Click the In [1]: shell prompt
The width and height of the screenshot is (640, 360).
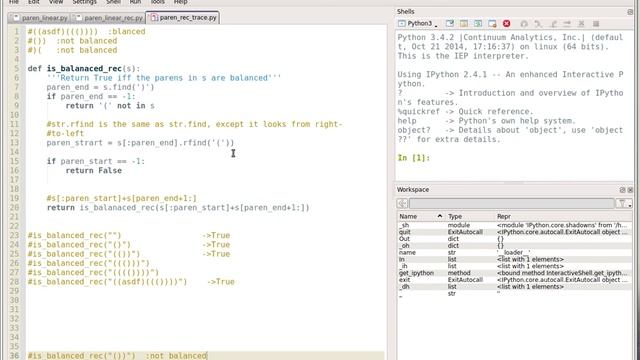(x=413, y=158)
